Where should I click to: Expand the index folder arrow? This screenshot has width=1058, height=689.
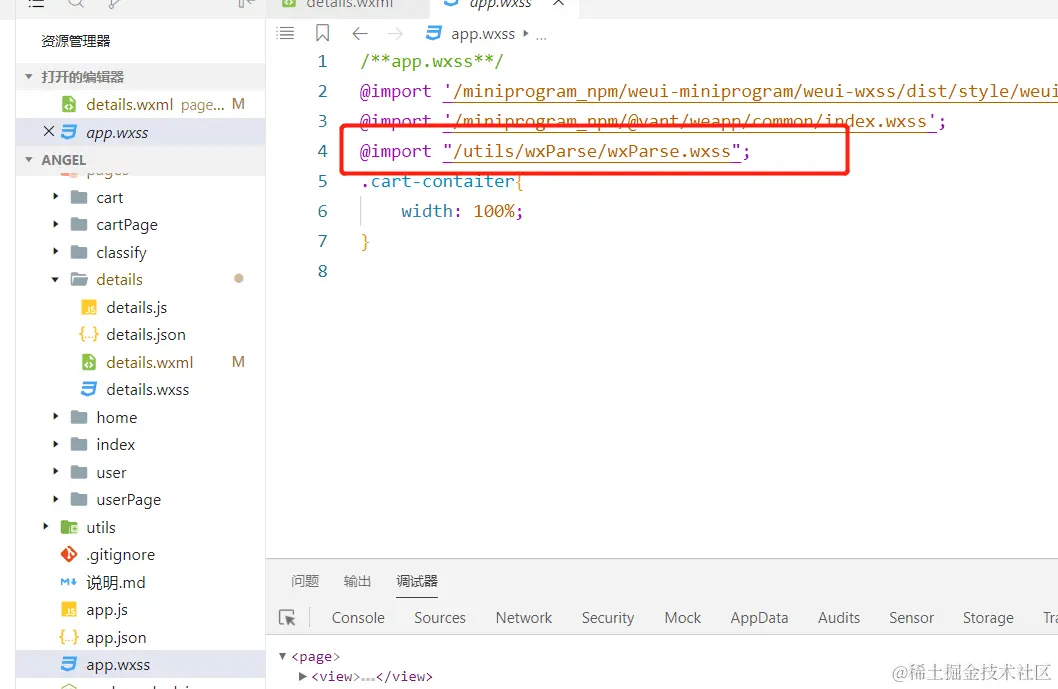click(55, 444)
